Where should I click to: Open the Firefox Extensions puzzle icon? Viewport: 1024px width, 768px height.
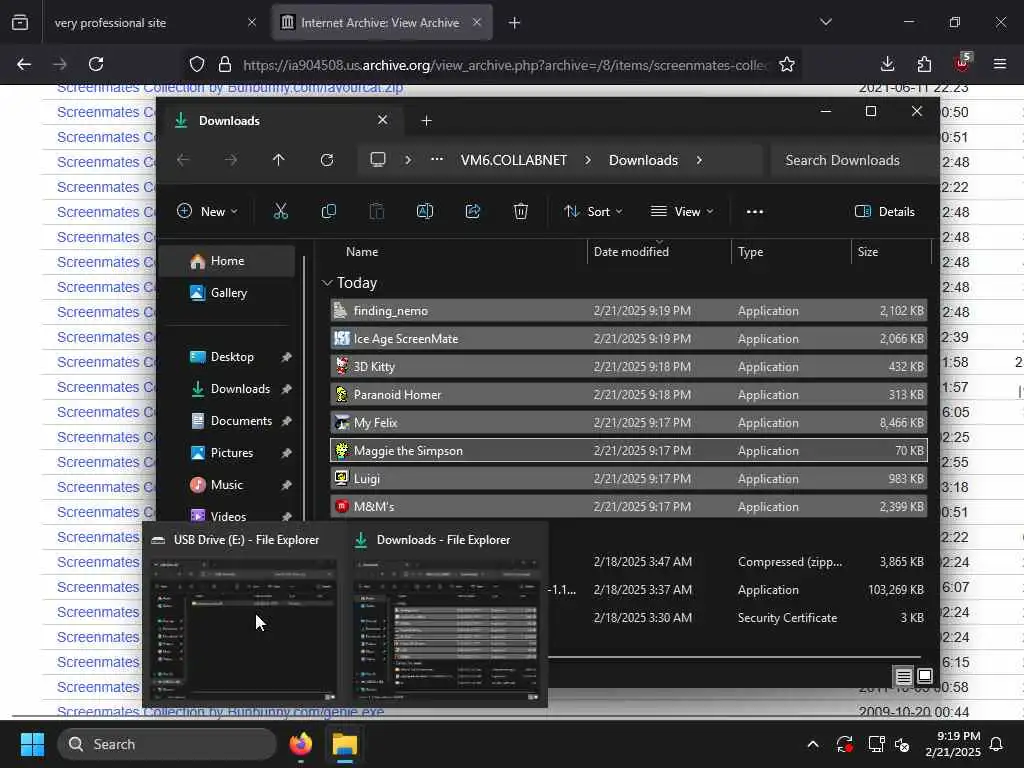click(x=925, y=64)
